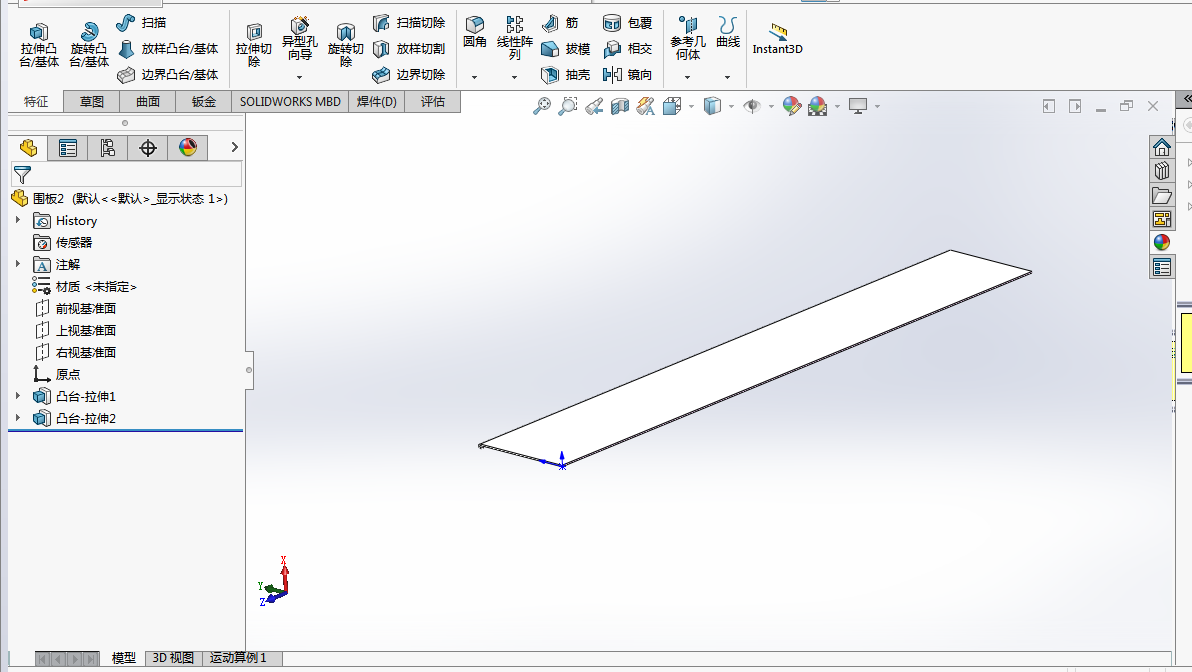This screenshot has height=672, width=1192.
Task: Open Reference Geometry dropdown arrow
Action: [x=687, y=77]
